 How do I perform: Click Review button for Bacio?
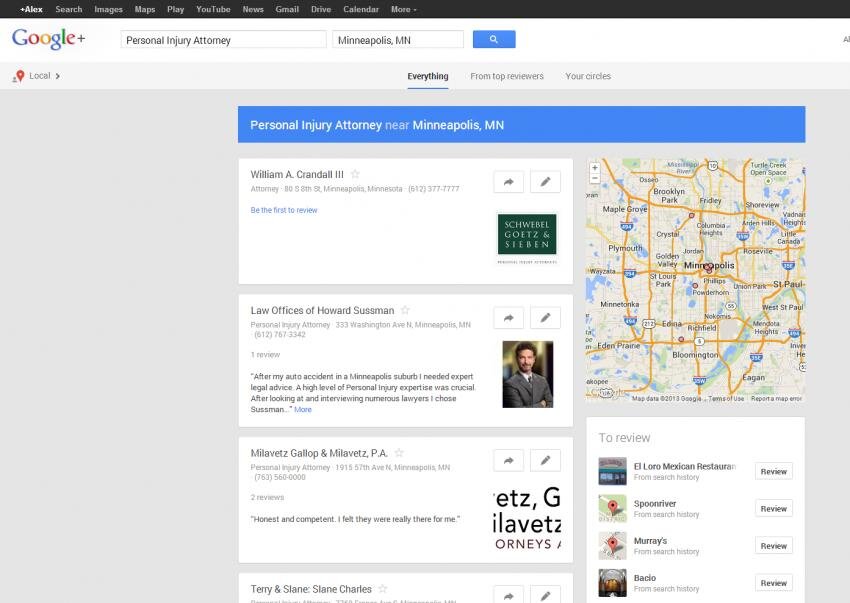click(x=774, y=582)
